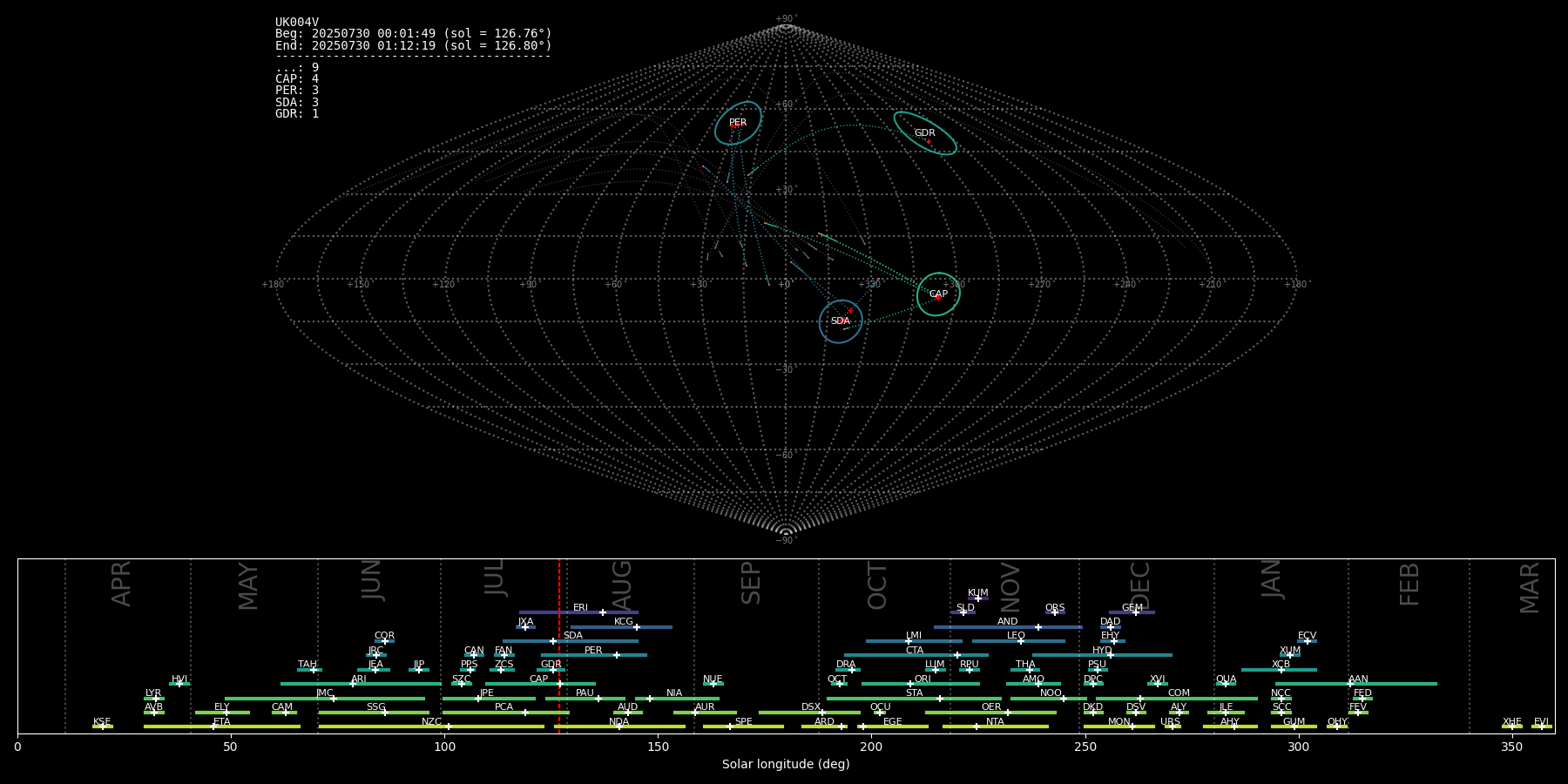Click the AAN shower label on timeline
The width and height of the screenshot is (1568, 784).
(1359, 679)
